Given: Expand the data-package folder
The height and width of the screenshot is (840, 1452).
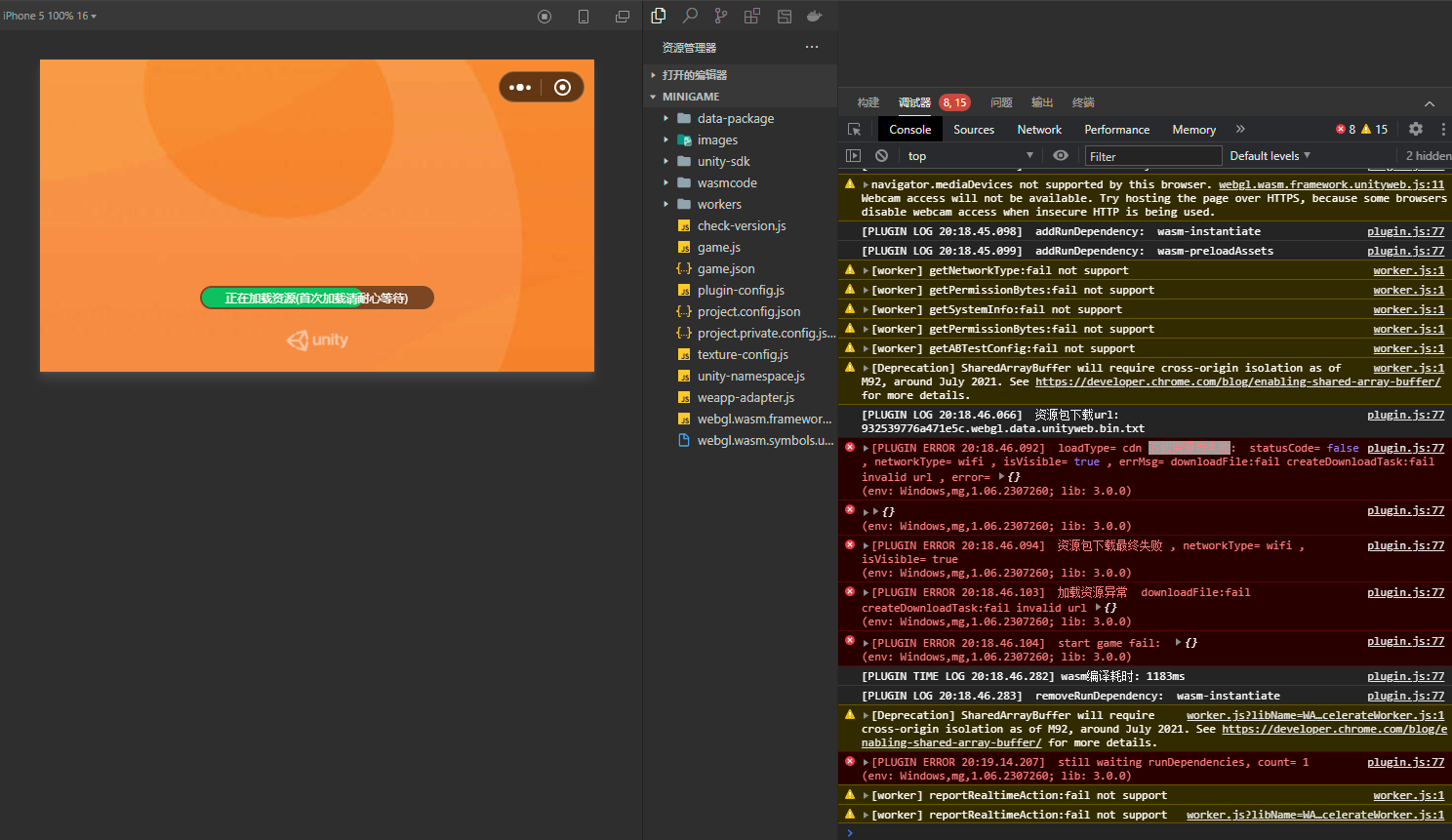Looking at the screenshot, I should [x=740, y=118].
